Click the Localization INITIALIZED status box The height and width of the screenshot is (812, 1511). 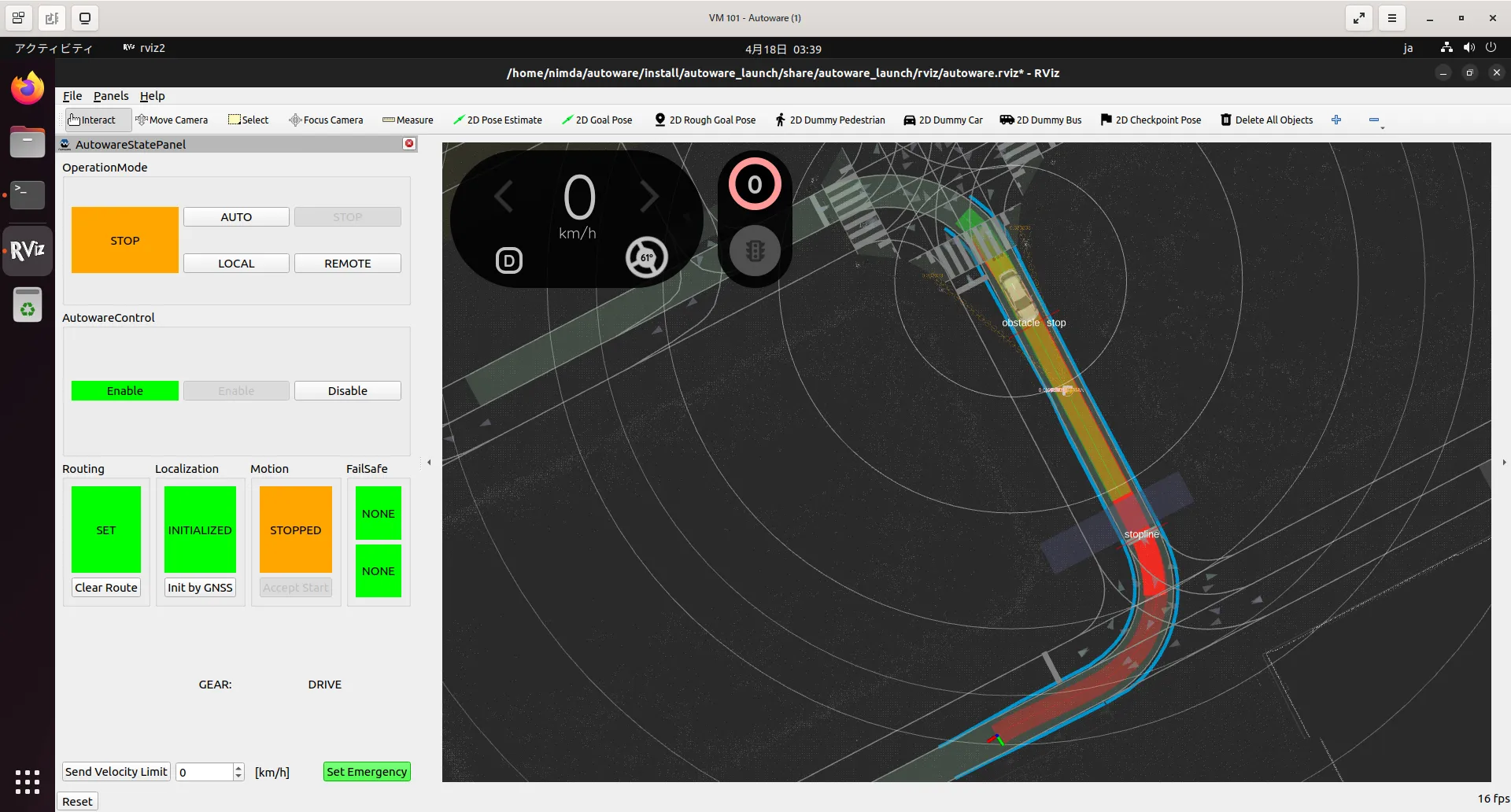tap(200, 530)
